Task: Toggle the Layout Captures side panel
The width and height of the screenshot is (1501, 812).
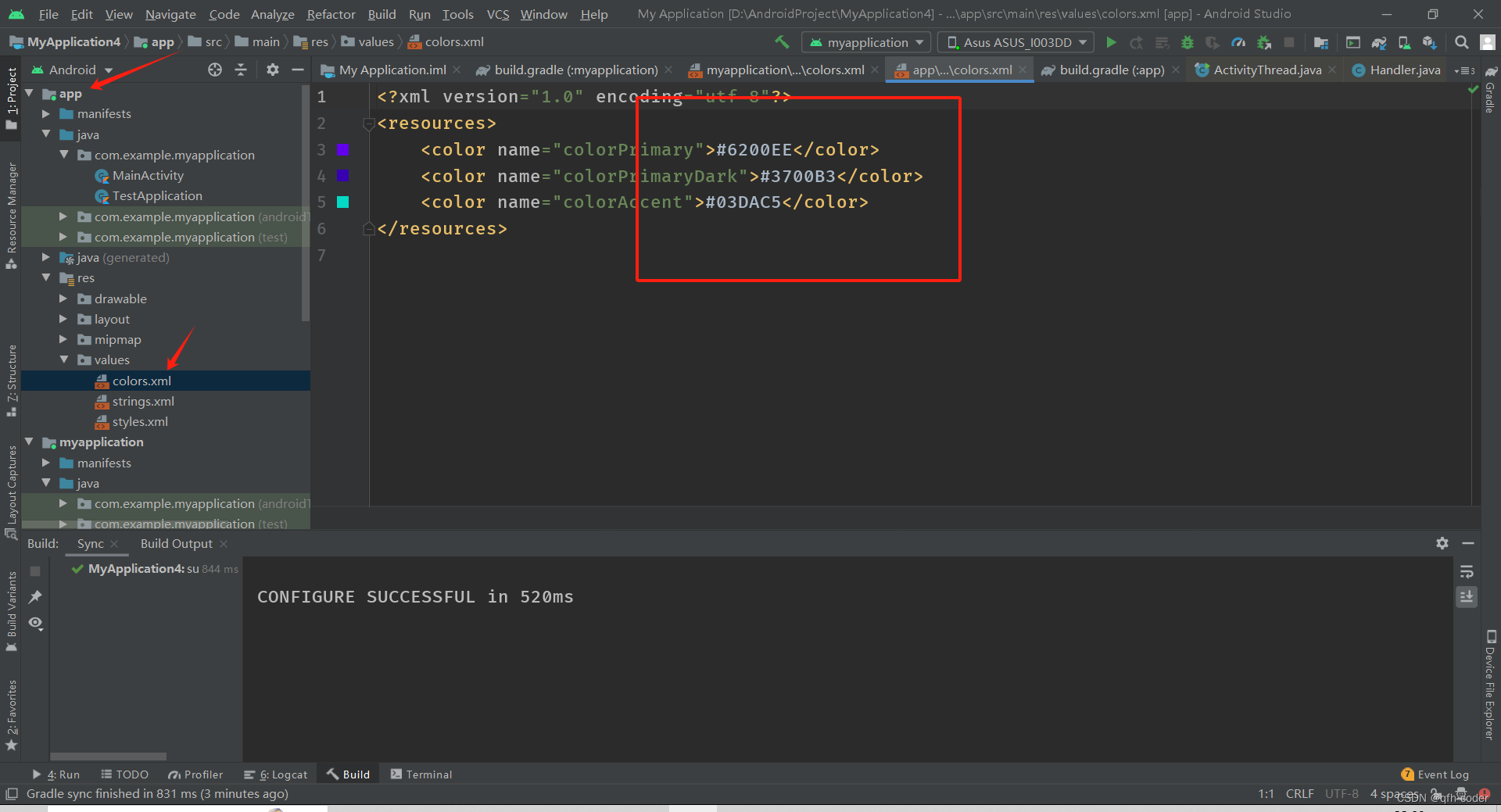Action: click(11, 492)
